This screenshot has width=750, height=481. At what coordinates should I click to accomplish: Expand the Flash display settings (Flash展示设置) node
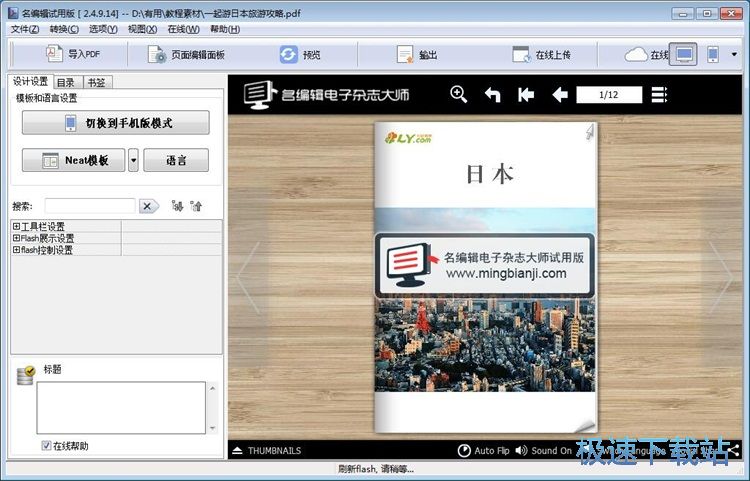click(x=16, y=238)
